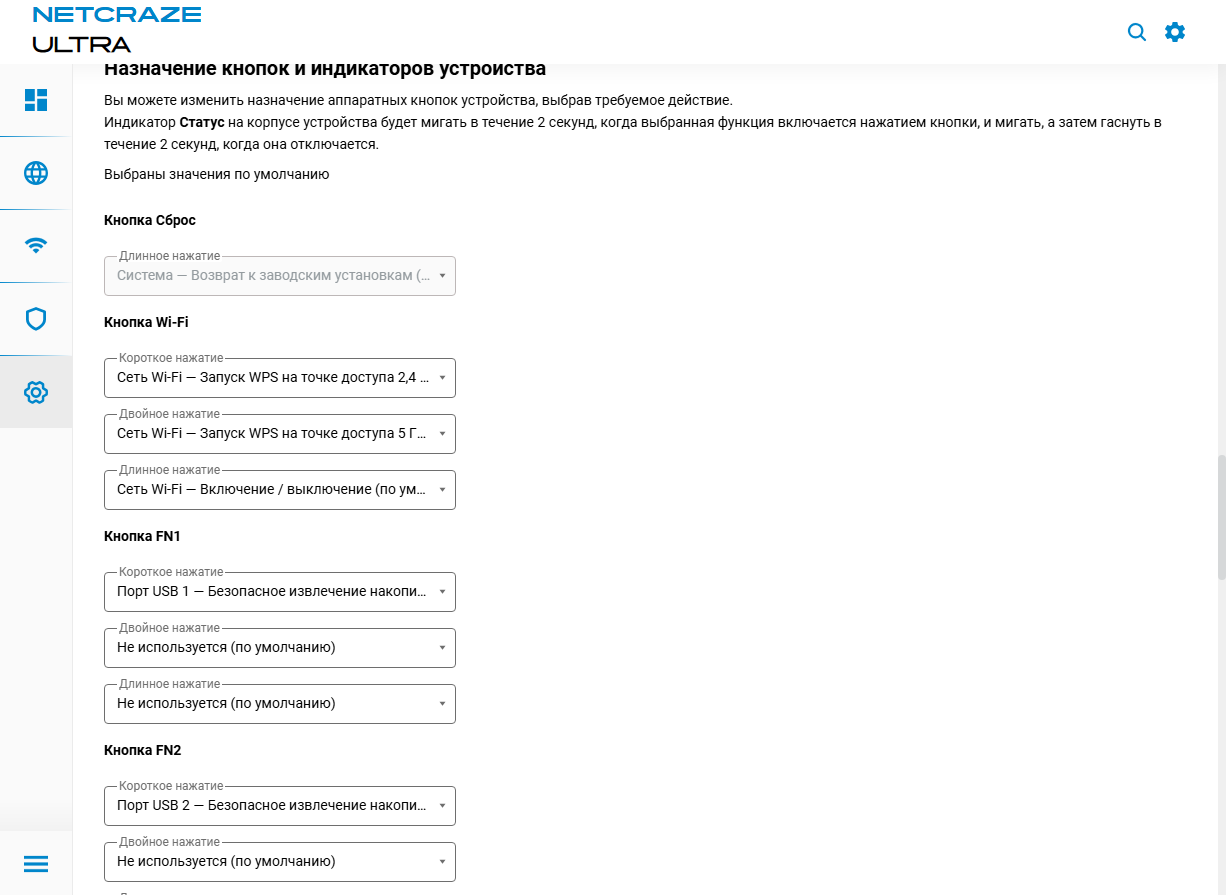Open FN1 long press dropdown
The width and height of the screenshot is (1226, 895).
[x=280, y=704]
